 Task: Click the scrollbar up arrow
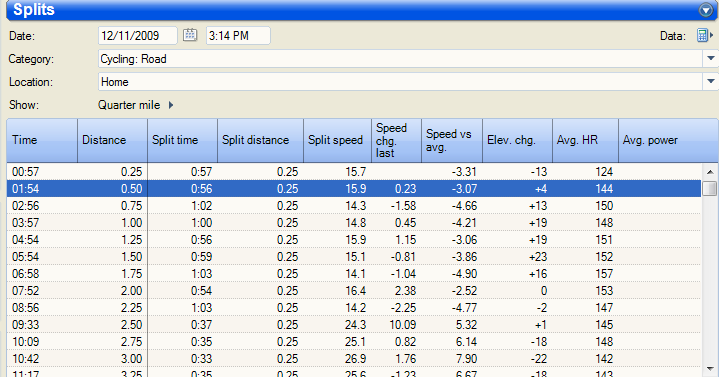click(x=710, y=172)
